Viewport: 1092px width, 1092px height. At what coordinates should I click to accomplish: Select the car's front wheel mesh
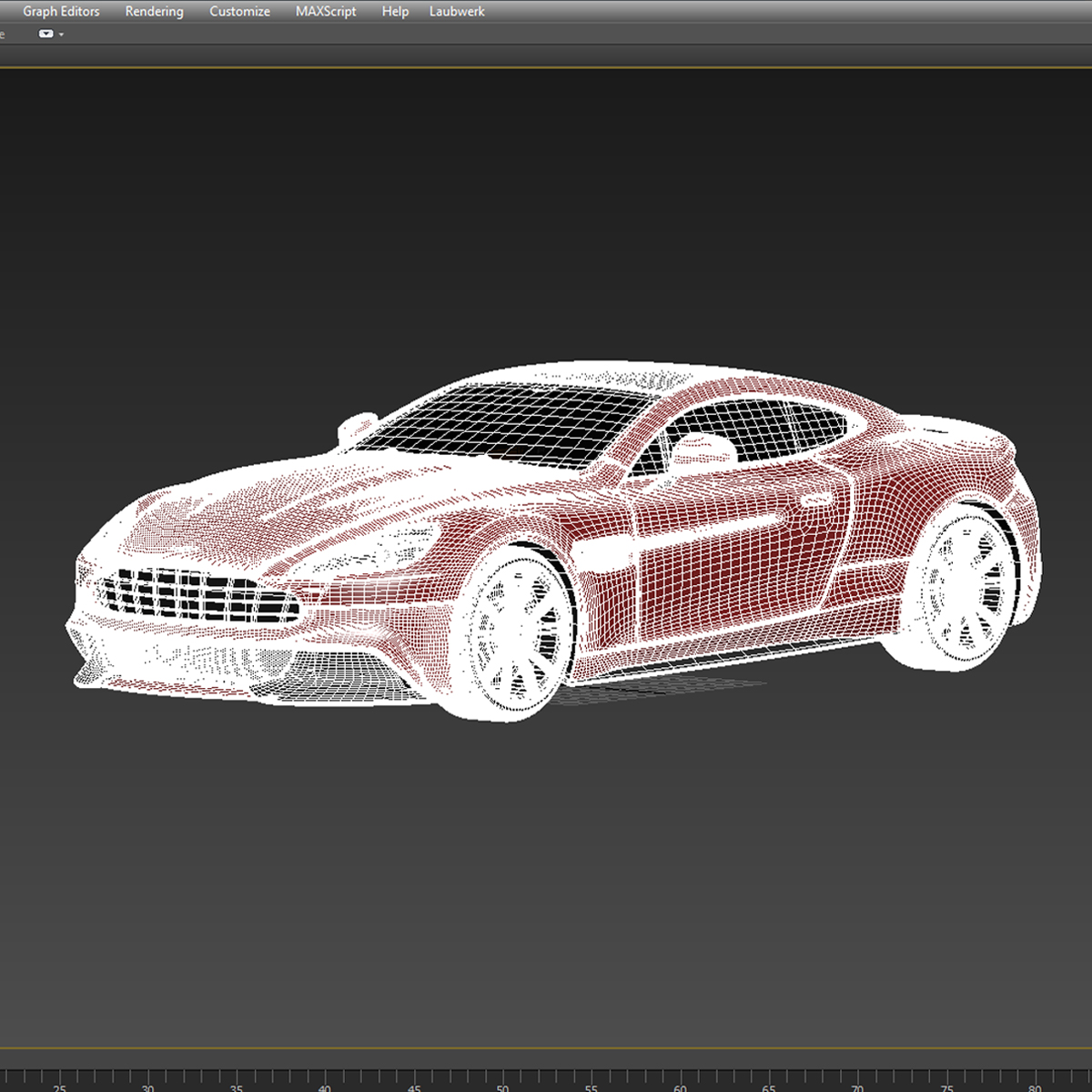tap(517, 633)
